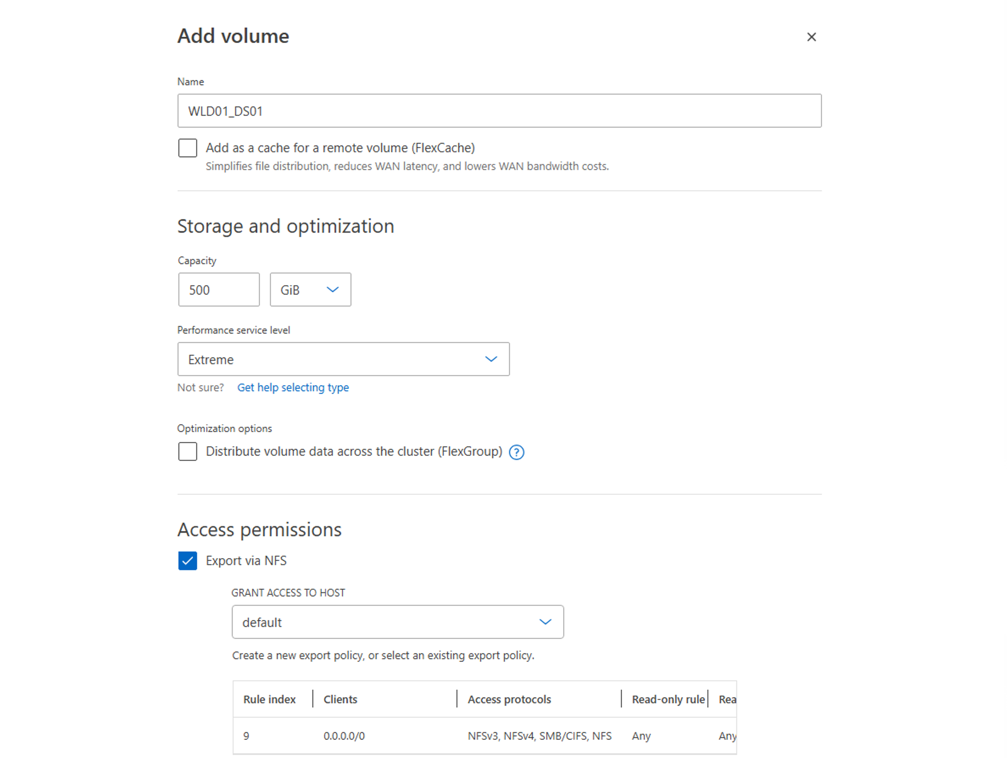Click the chevron arrow beside default policy
The image size is (1008, 758).
(x=545, y=622)
